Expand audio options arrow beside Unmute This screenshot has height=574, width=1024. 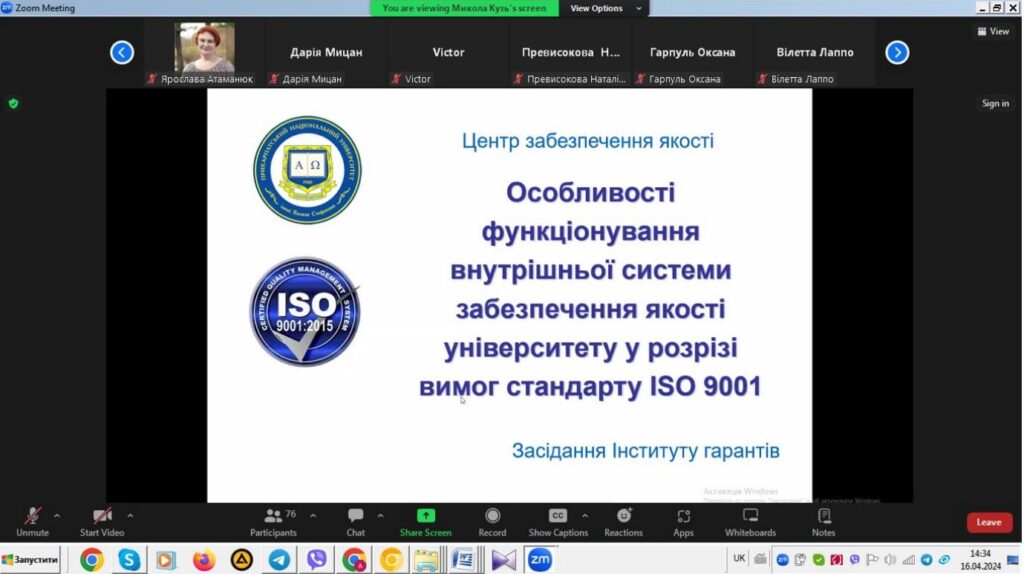56,516
